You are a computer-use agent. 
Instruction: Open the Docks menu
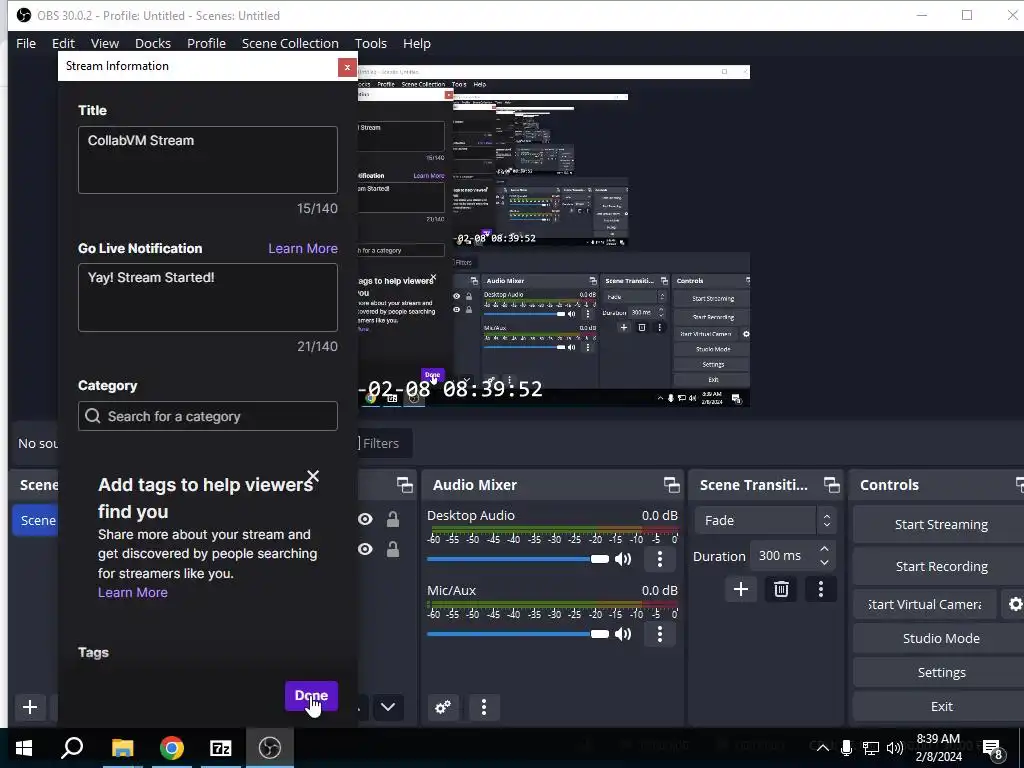pos(153,43)
